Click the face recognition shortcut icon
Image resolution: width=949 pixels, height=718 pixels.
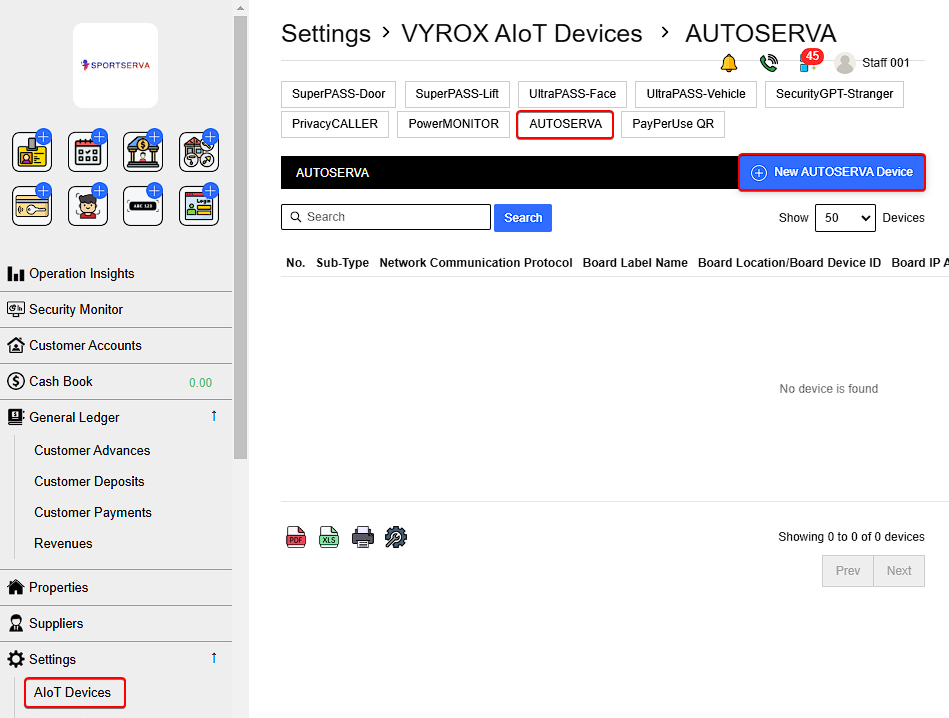pyautogui.click(x=88, y=206)
